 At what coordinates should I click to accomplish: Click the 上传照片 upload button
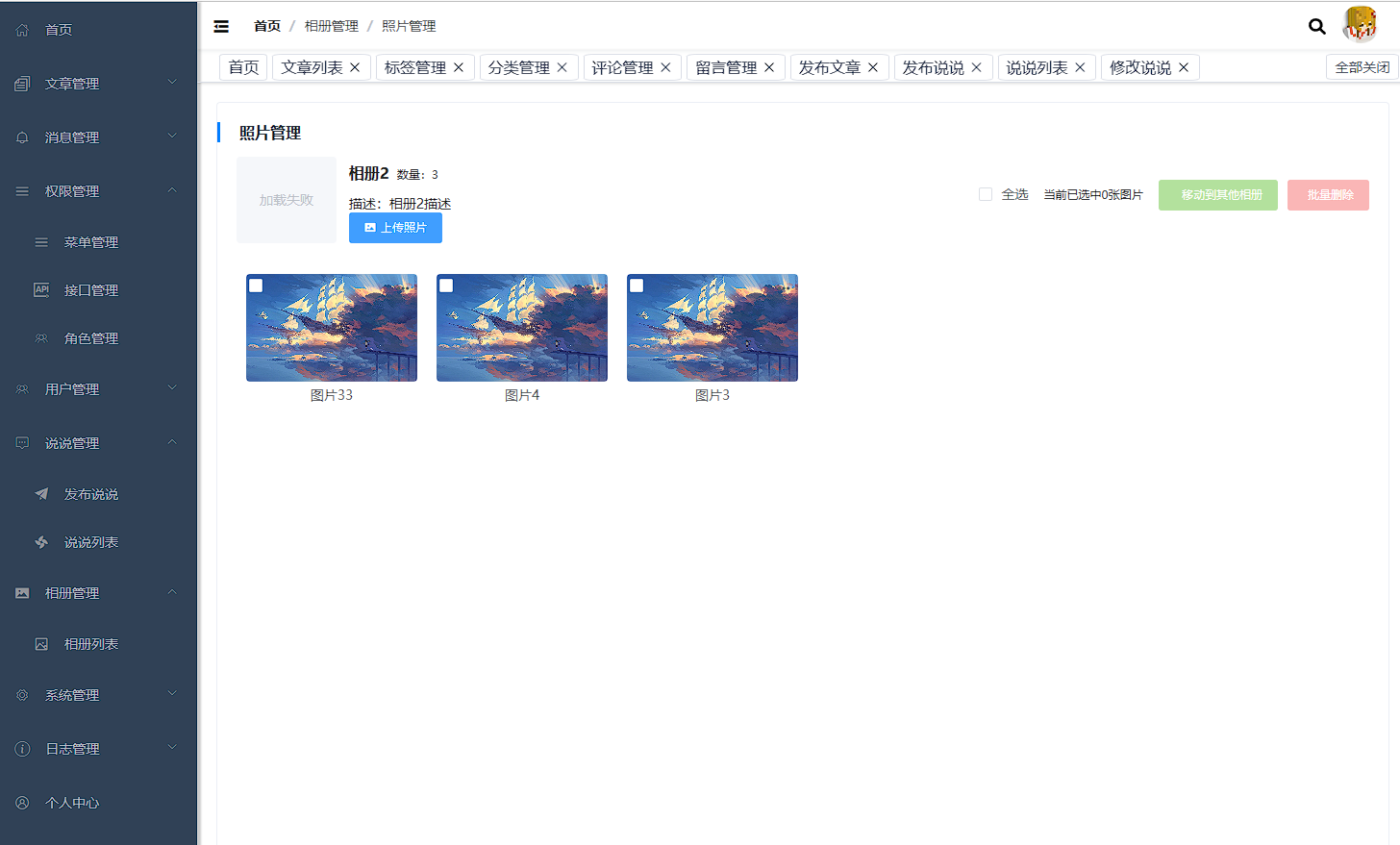tap(395, 228)
